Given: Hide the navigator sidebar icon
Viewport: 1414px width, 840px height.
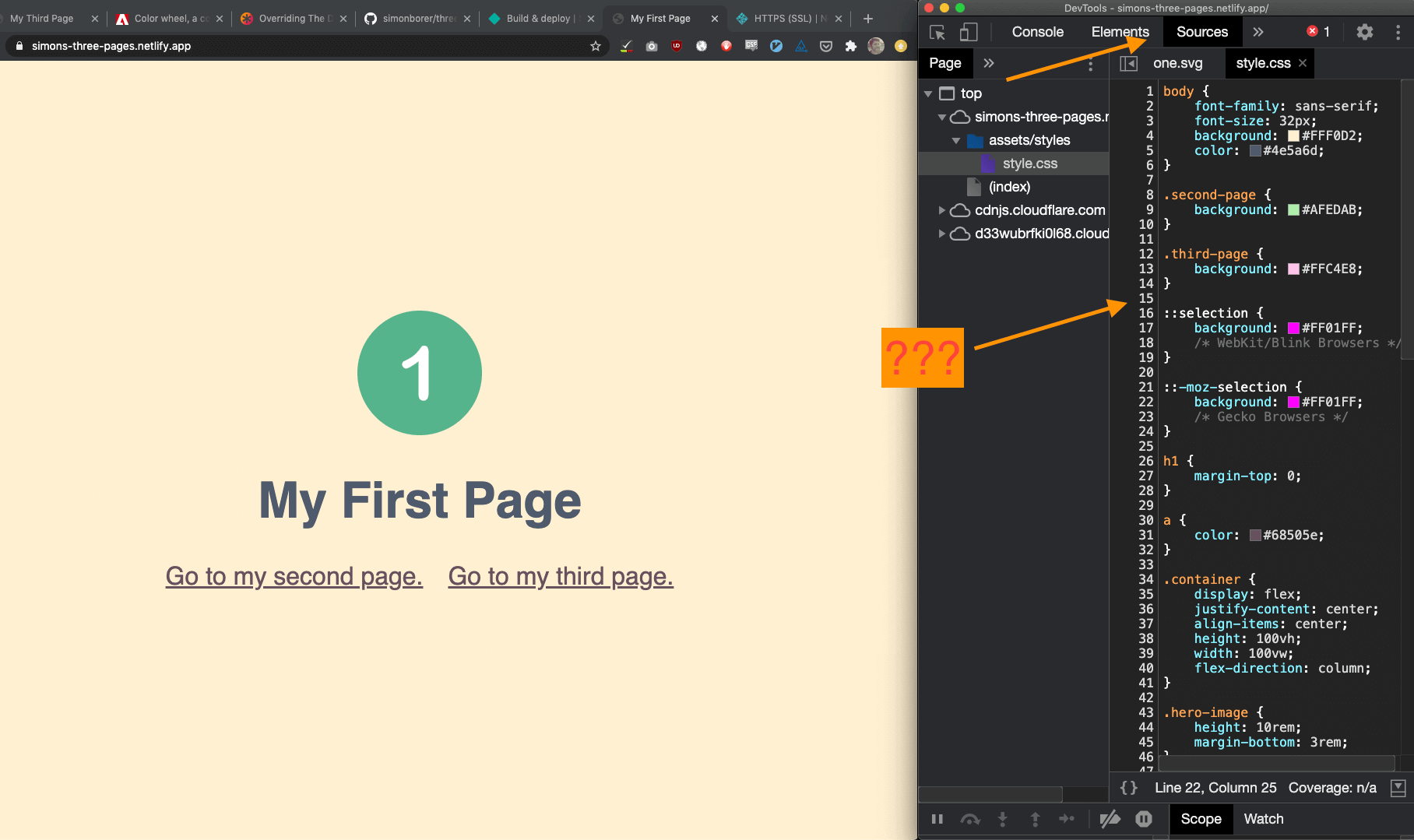Looking at the screenshot, I should 1128,63.
